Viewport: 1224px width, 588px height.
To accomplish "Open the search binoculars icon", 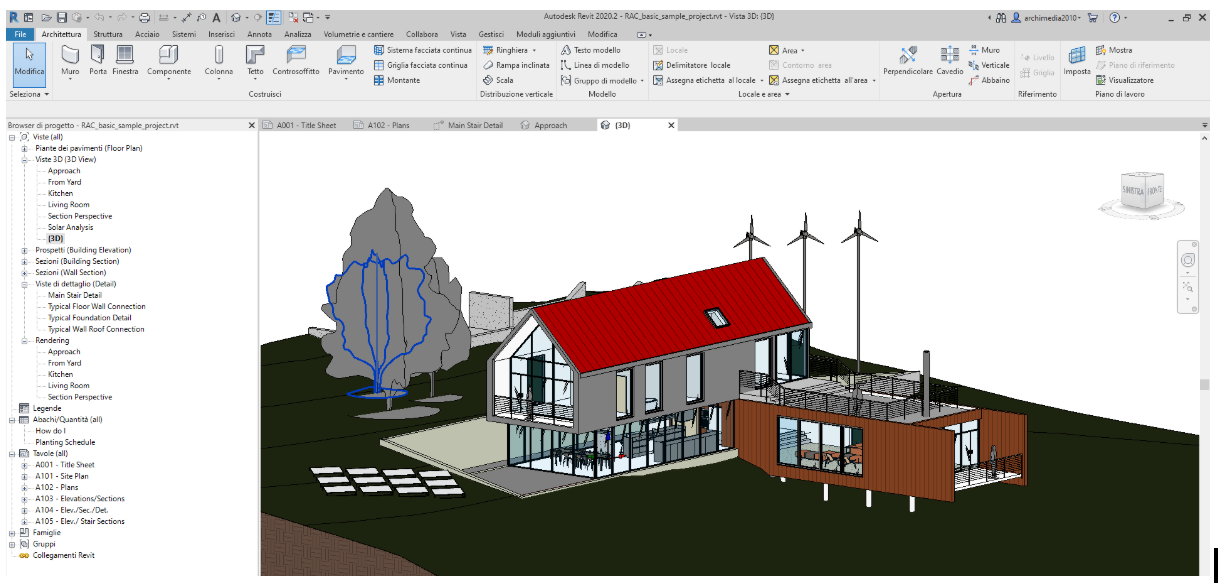I will pos(1000,18).
